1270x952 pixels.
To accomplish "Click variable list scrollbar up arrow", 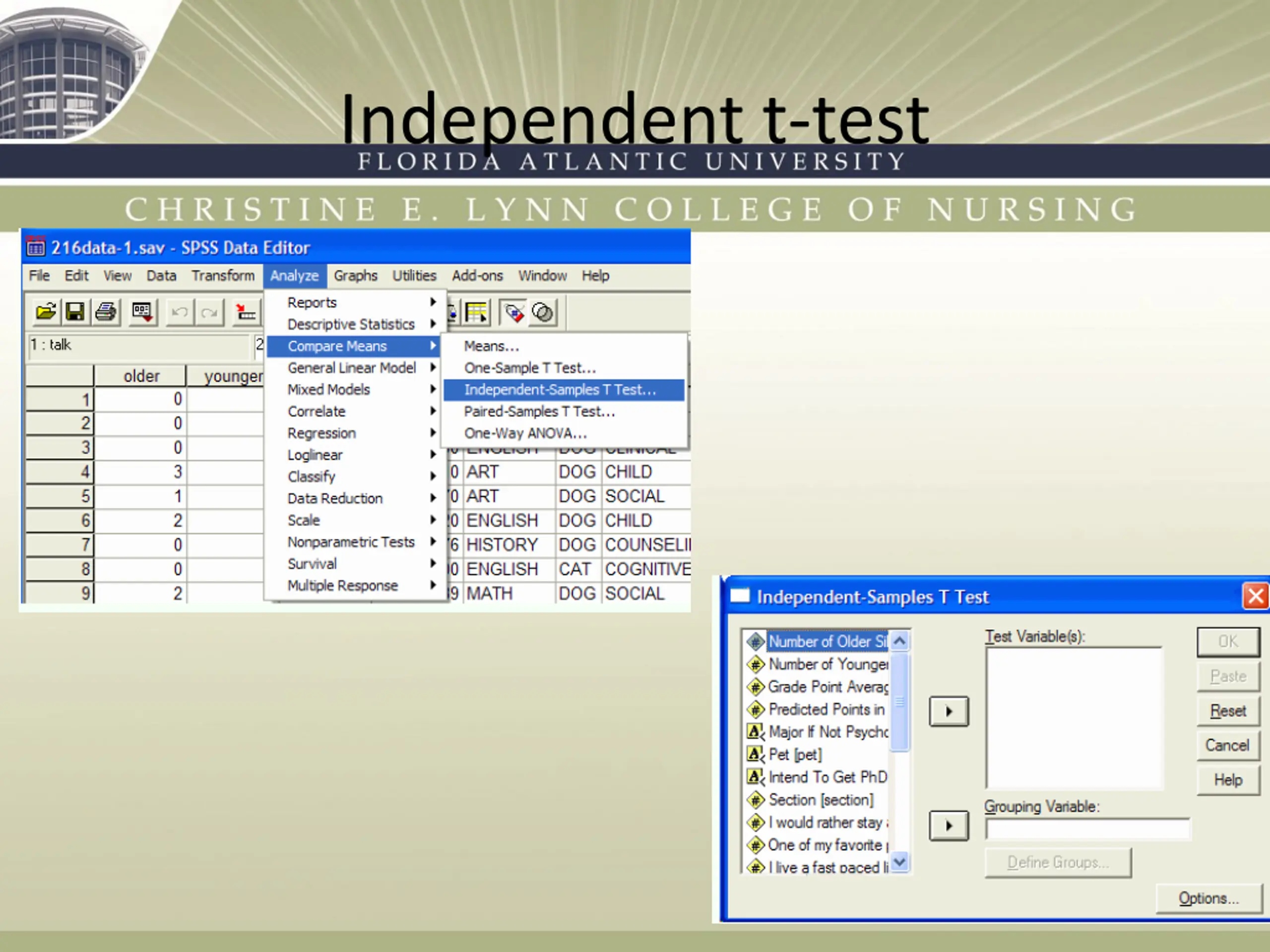I will coord(900,641).
